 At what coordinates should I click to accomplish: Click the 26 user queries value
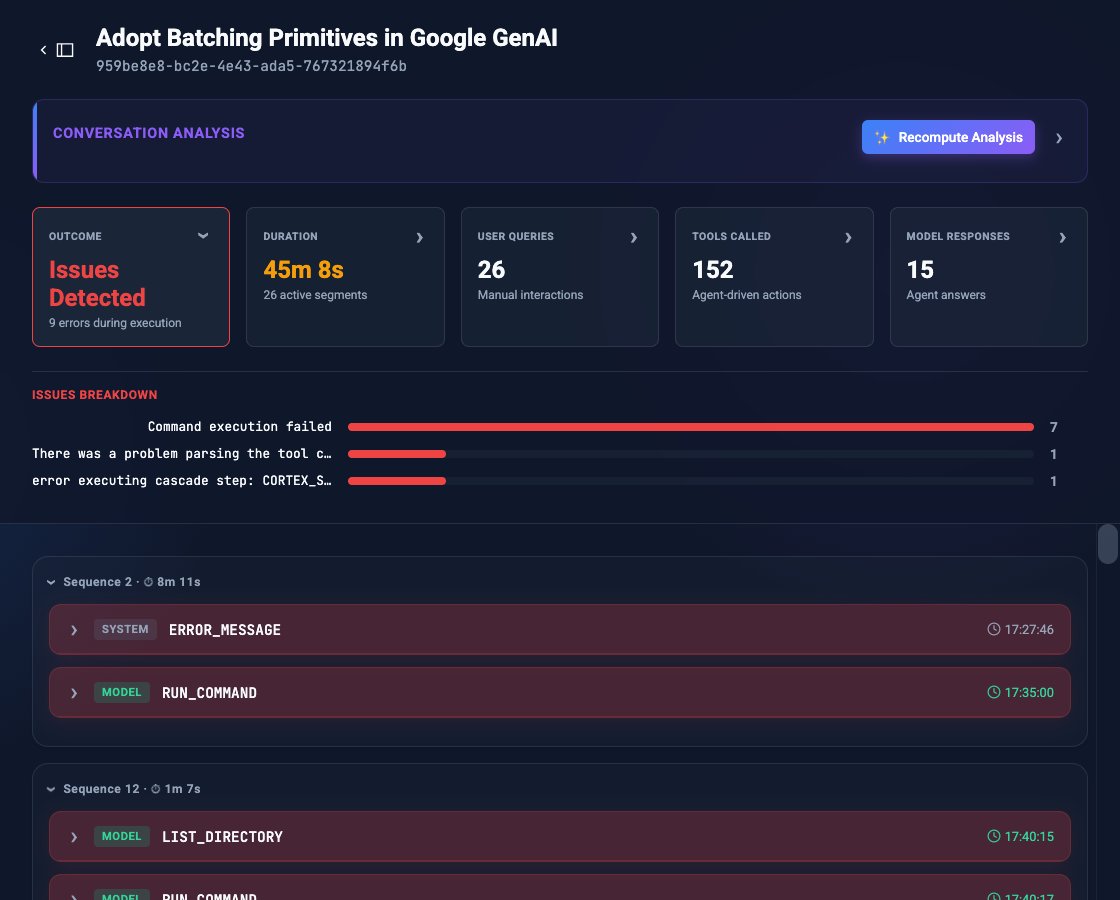click(491, 270)
